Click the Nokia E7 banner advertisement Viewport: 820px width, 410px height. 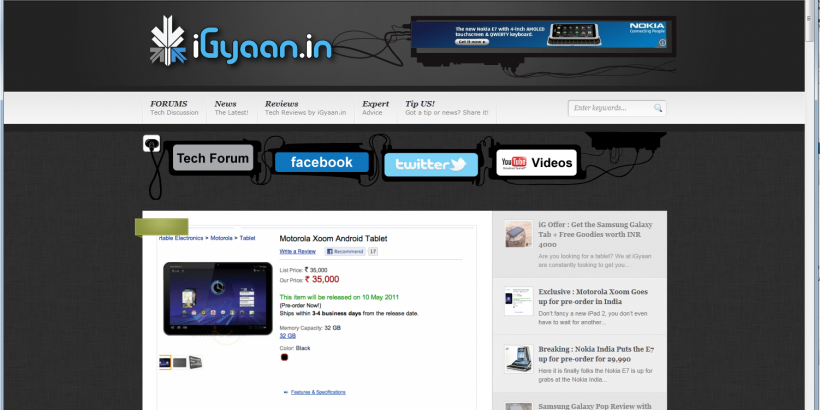541,33
